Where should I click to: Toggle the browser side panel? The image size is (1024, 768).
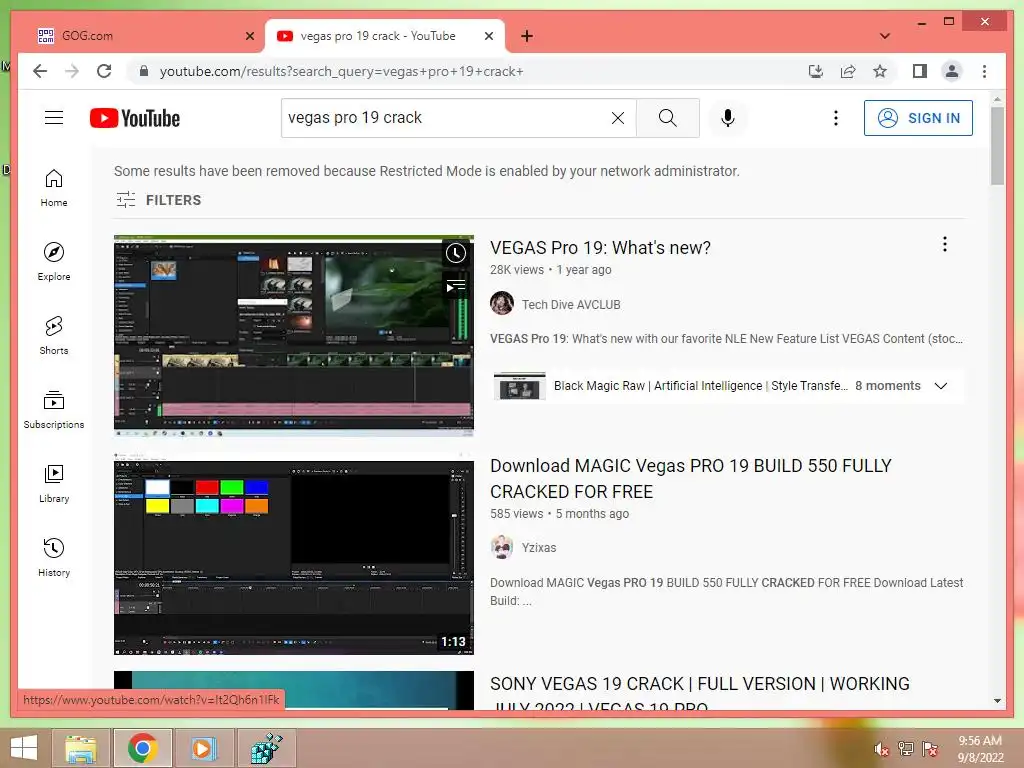pos(920,71)
